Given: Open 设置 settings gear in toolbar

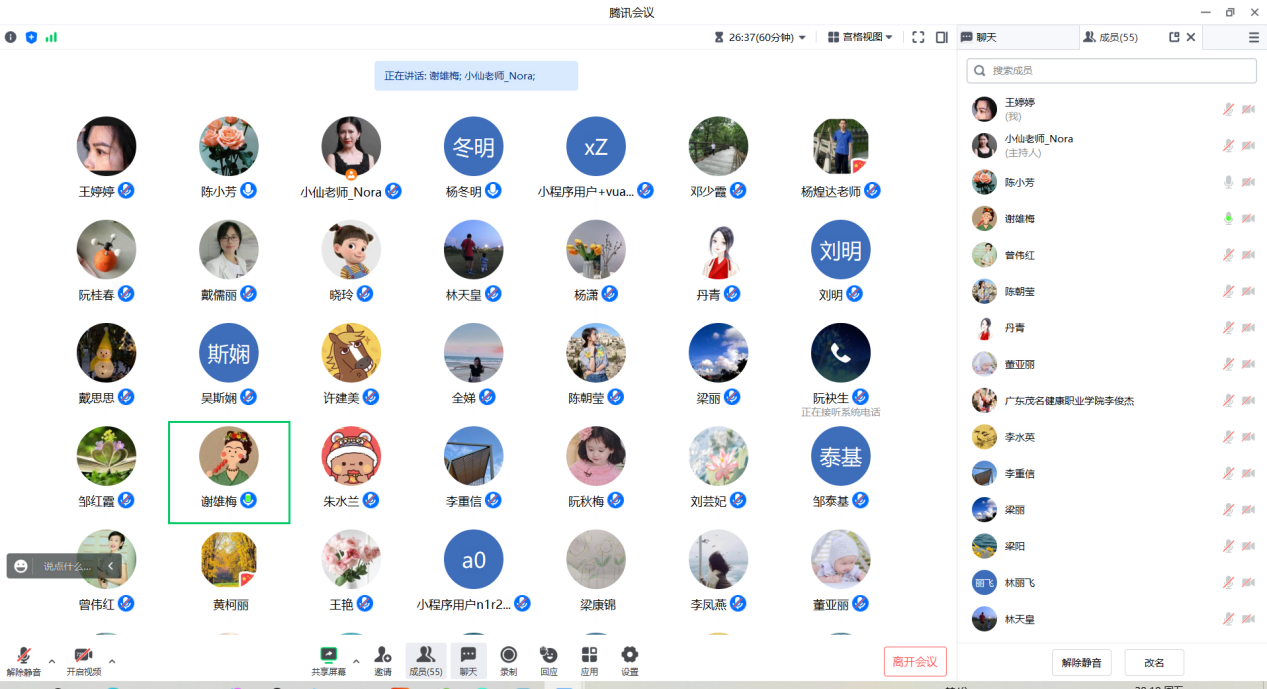Looking at the screenshot, I should point(629,655).
